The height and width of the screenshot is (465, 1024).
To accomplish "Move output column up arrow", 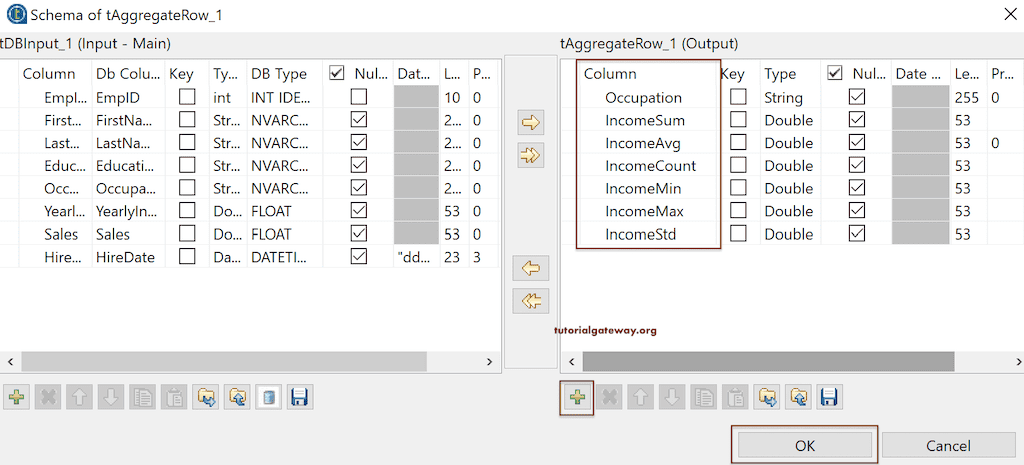I will (640, 396).
